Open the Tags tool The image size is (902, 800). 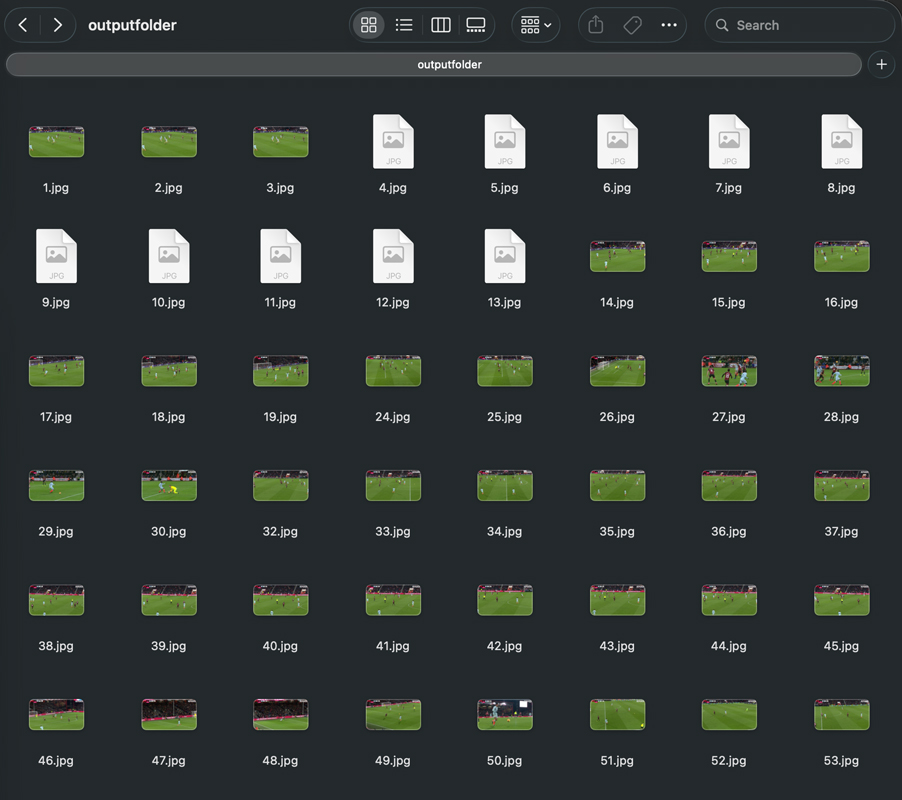click(x=632, y=24)
